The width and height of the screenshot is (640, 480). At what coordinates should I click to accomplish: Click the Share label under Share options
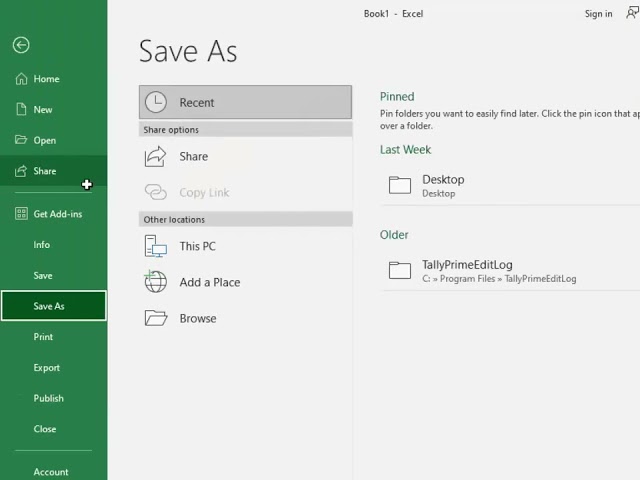[x=193, y=156]
